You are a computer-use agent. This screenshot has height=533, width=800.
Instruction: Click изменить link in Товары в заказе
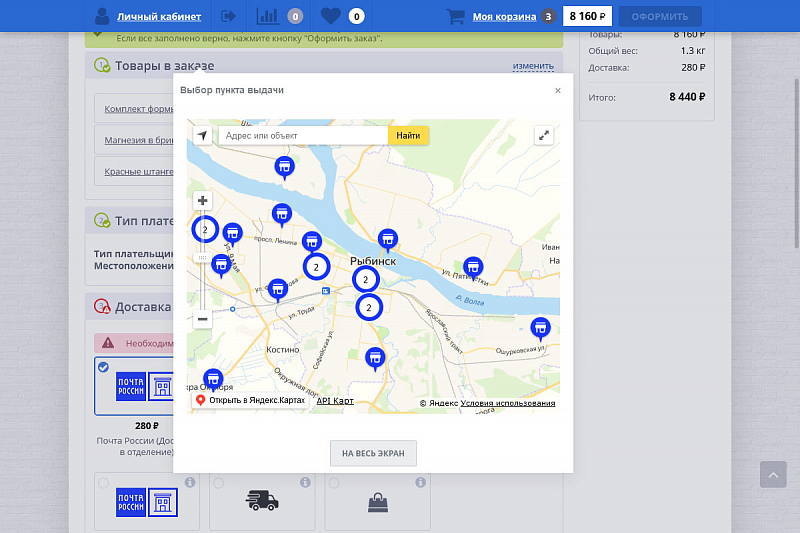[533, 66]
